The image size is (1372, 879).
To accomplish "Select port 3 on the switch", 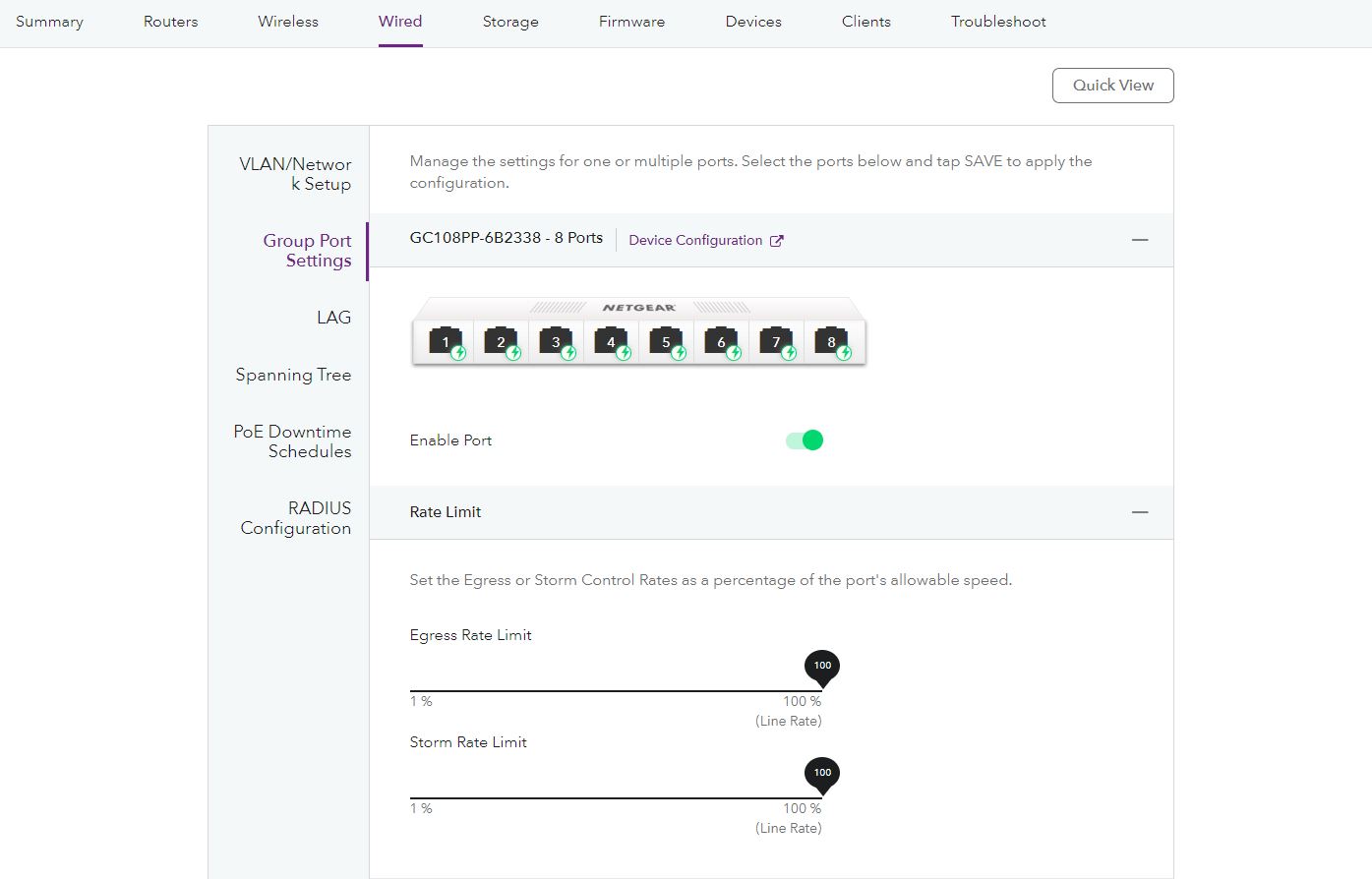I will point(556,341).
